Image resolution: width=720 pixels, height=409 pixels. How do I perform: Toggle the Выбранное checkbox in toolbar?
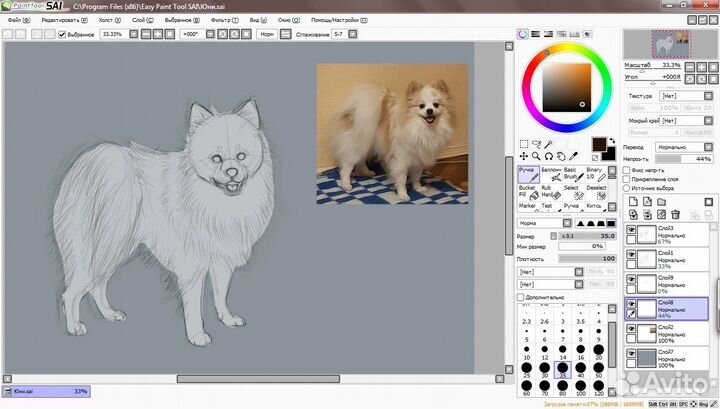pos(62,34)
